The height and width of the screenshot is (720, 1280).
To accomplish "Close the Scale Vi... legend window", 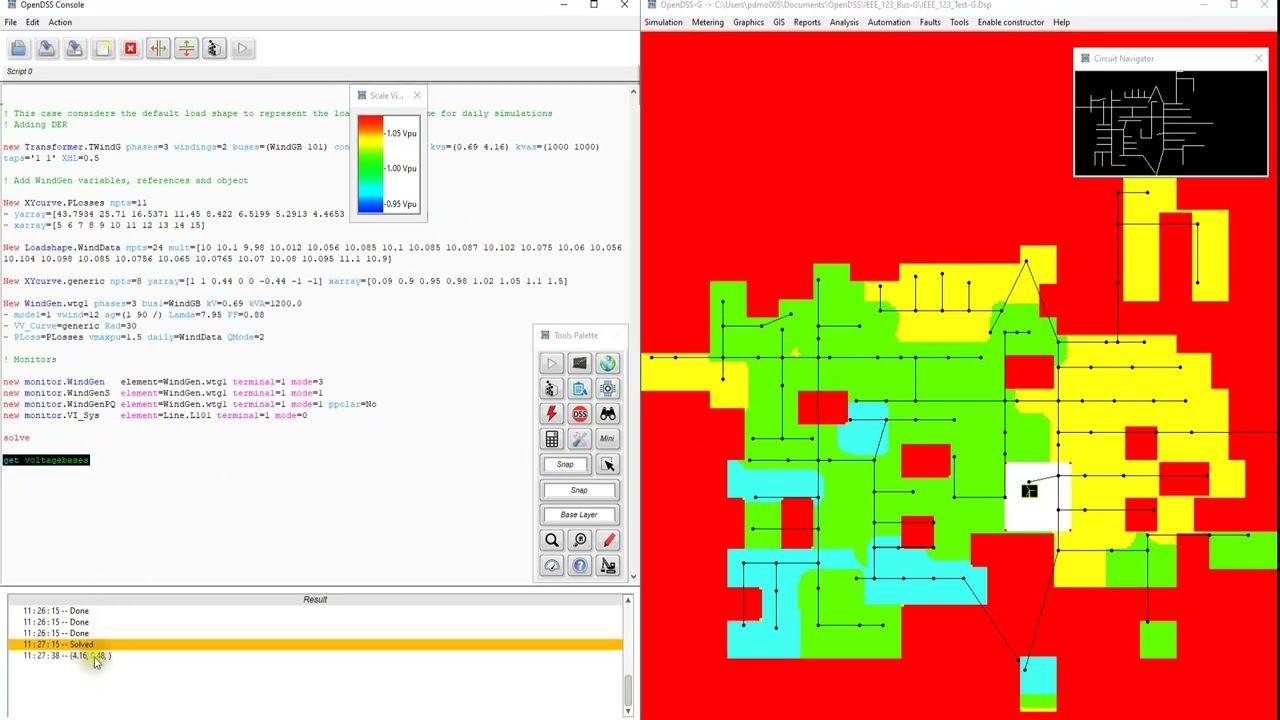I will pyautogui.click(x=417, y=95).
